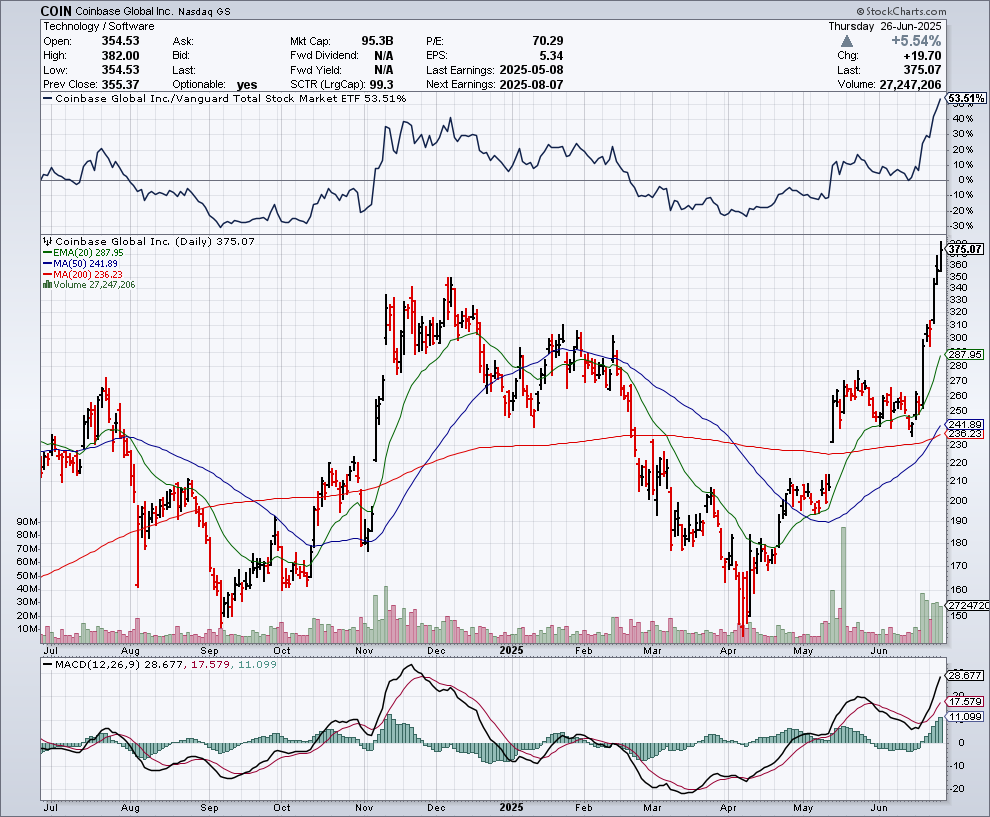Click the blue 241.89 MA tag on the right axis

pyautogui.click(x=965, y=424)
